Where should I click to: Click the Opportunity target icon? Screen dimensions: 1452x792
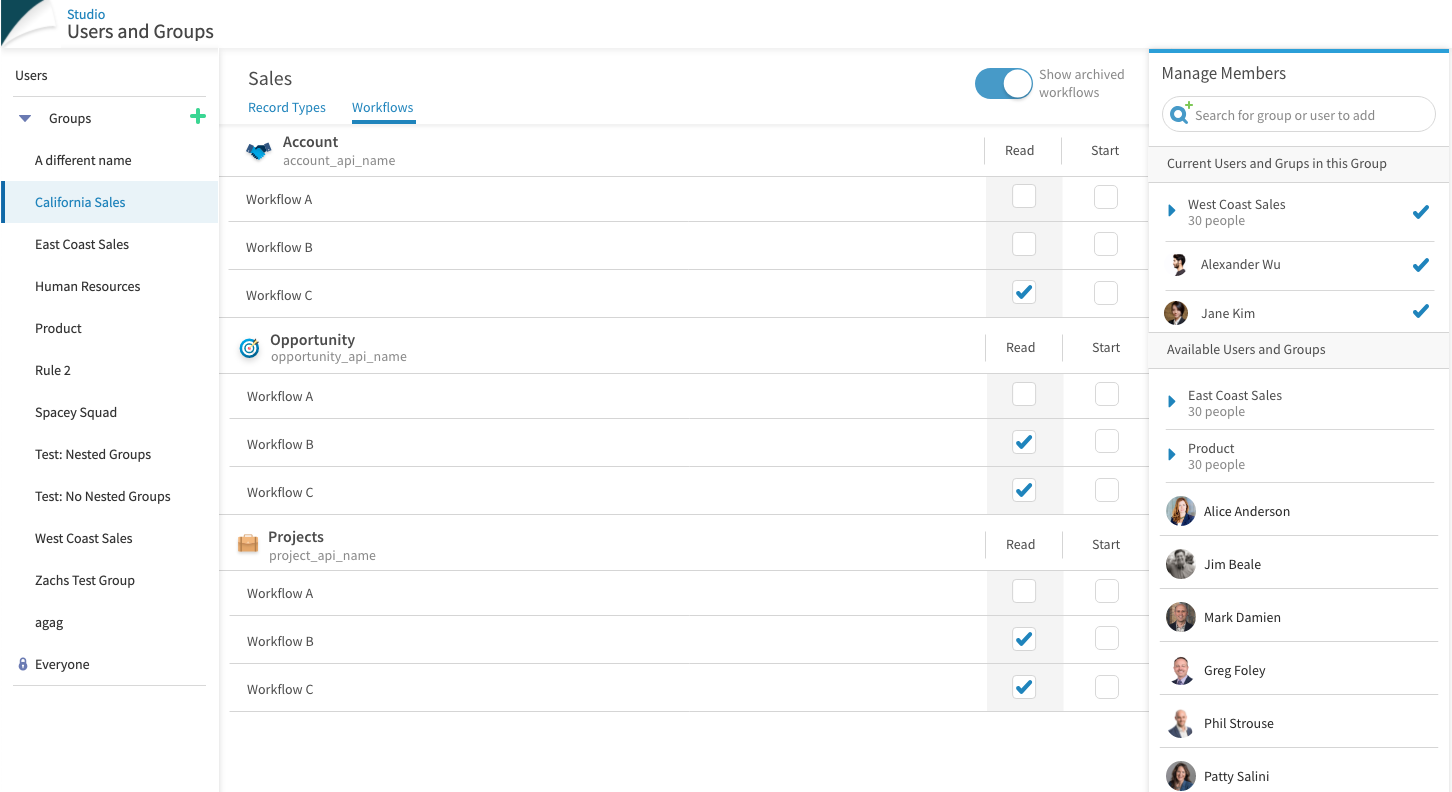[x=249, y=348]
